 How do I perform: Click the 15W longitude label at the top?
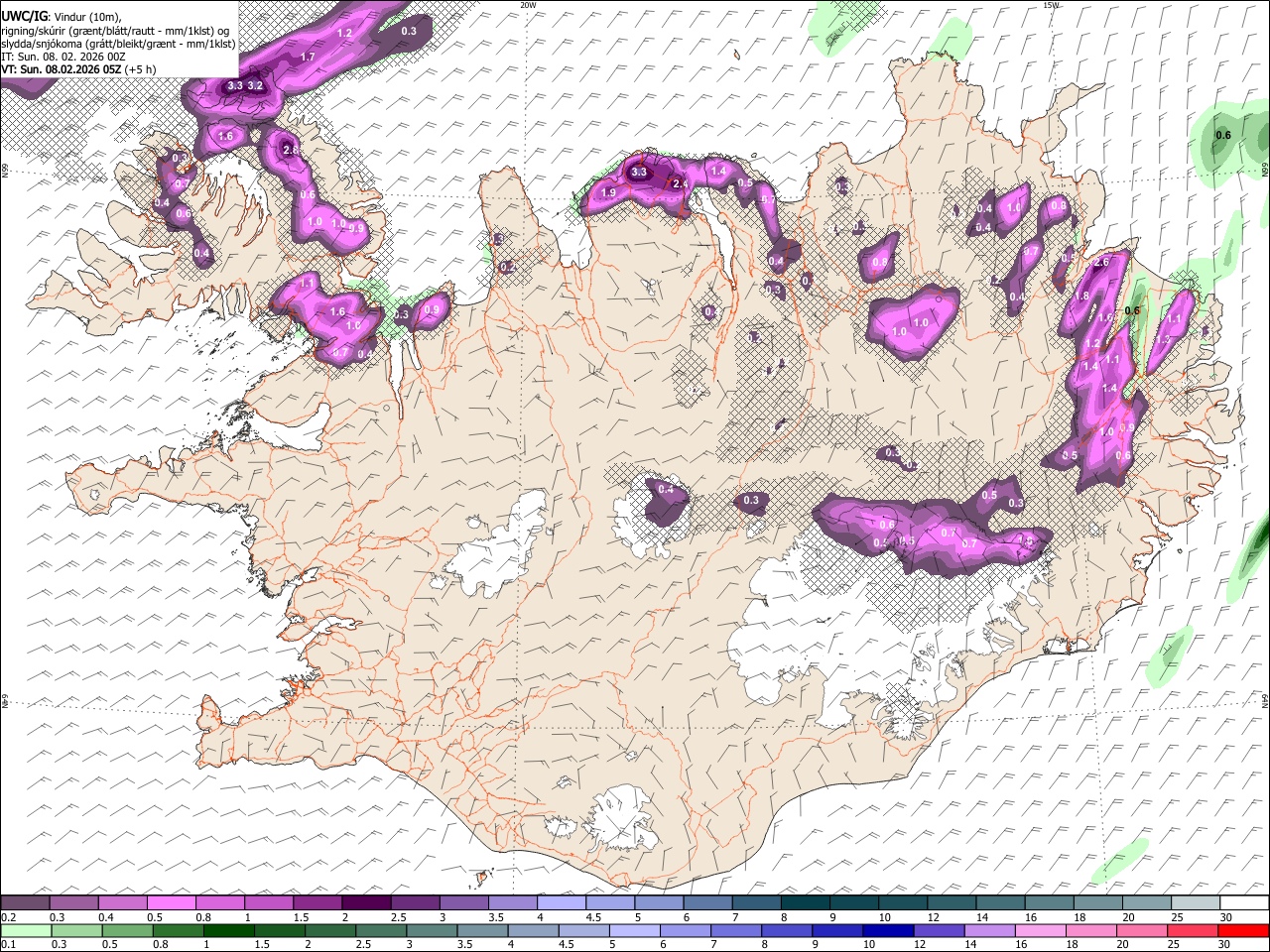click(1051, 5)
